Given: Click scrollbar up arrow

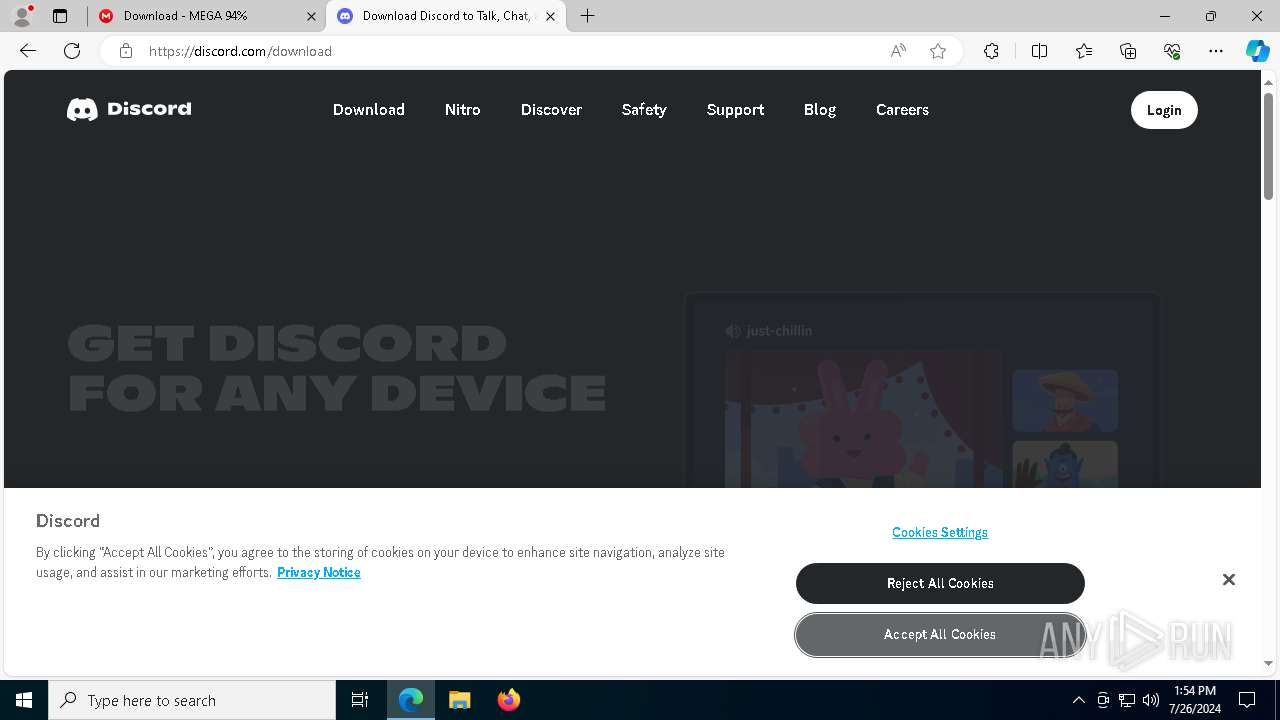Looking at the screenshot, I should [x=1269, y=81].
